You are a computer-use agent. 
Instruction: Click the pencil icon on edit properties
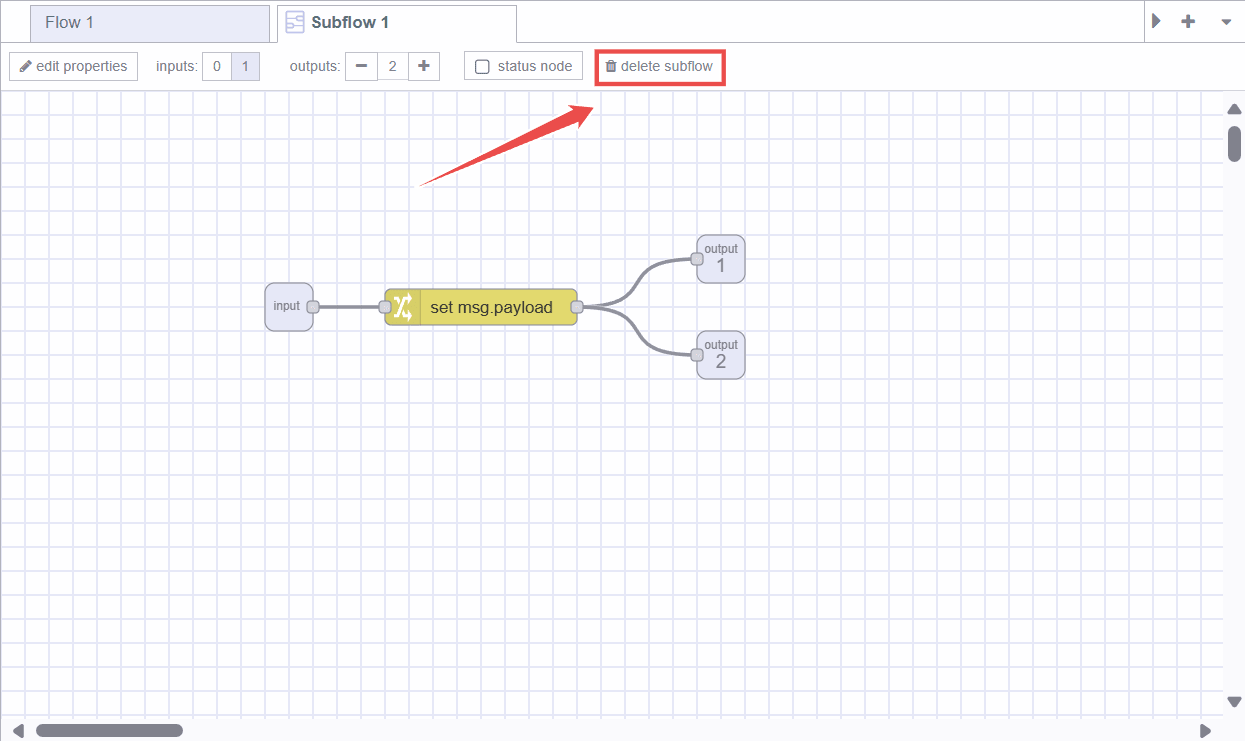(x=26, y=66)
